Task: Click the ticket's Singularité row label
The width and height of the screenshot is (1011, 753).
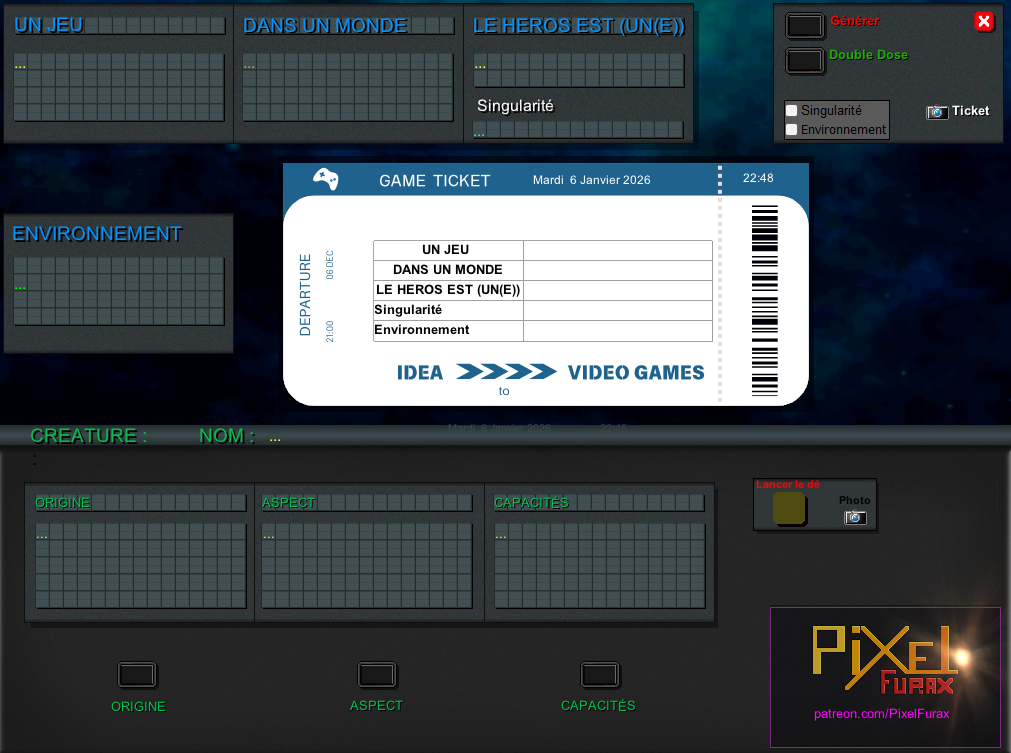Action: point(408,310)
